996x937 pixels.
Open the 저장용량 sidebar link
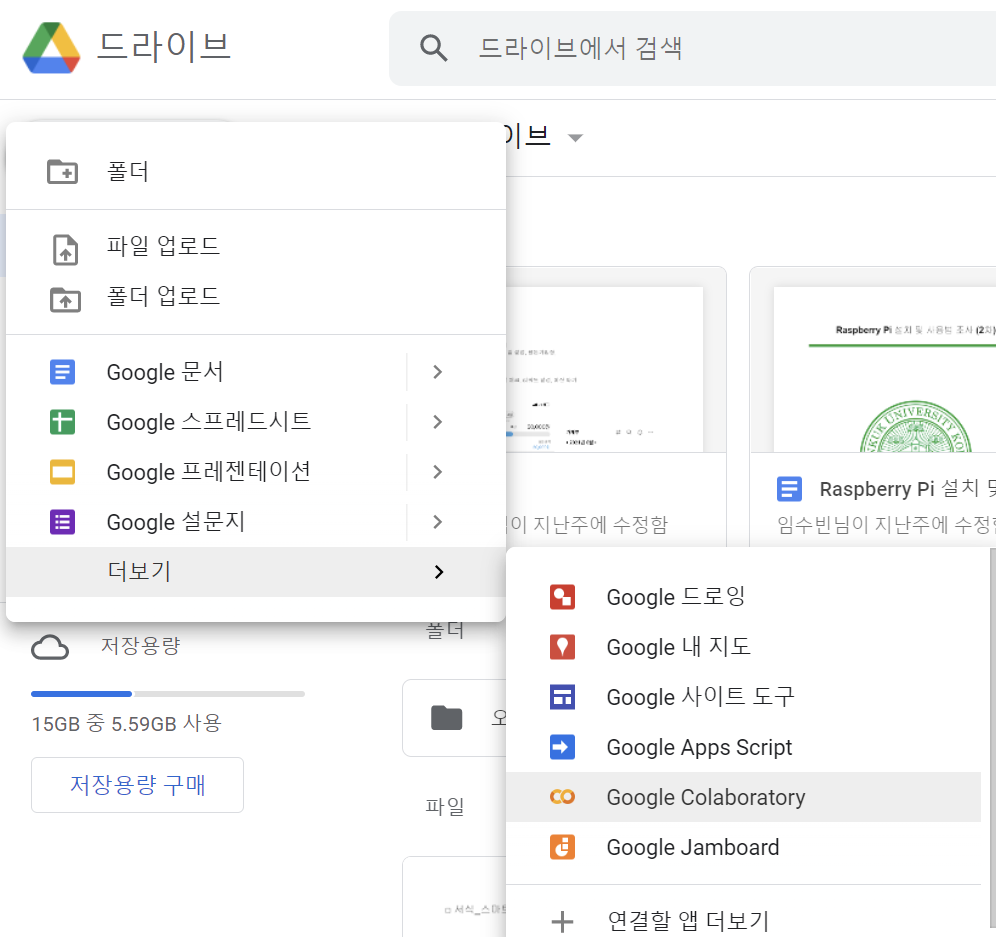tap(140, 646)
